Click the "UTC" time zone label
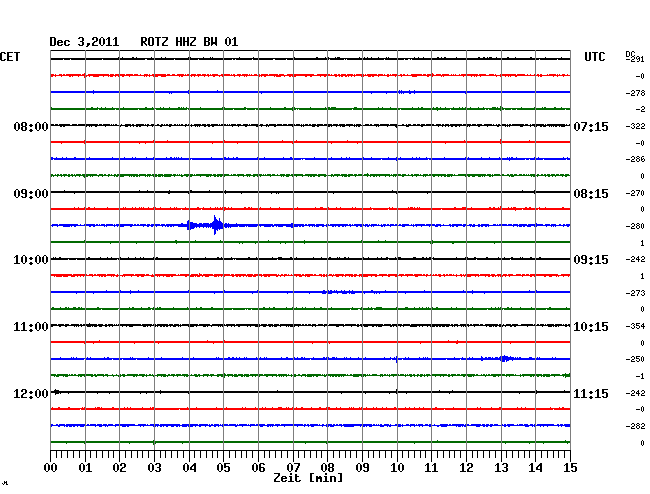The width and height of the screenshot is (650, 494). coord(594,57)
